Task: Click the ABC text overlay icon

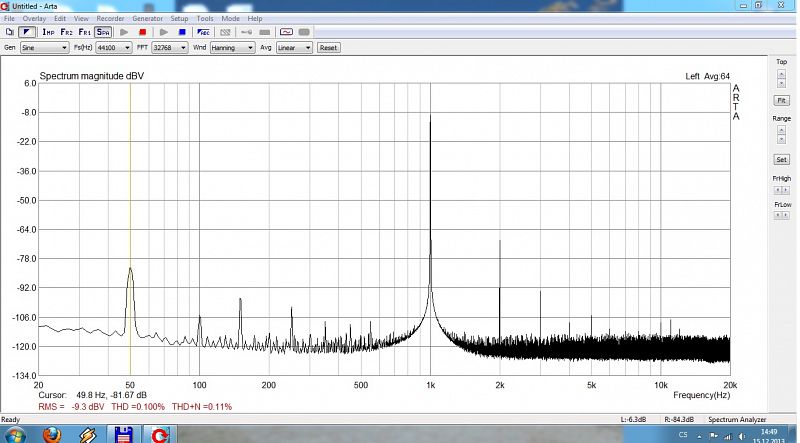Action: point(203,32)
